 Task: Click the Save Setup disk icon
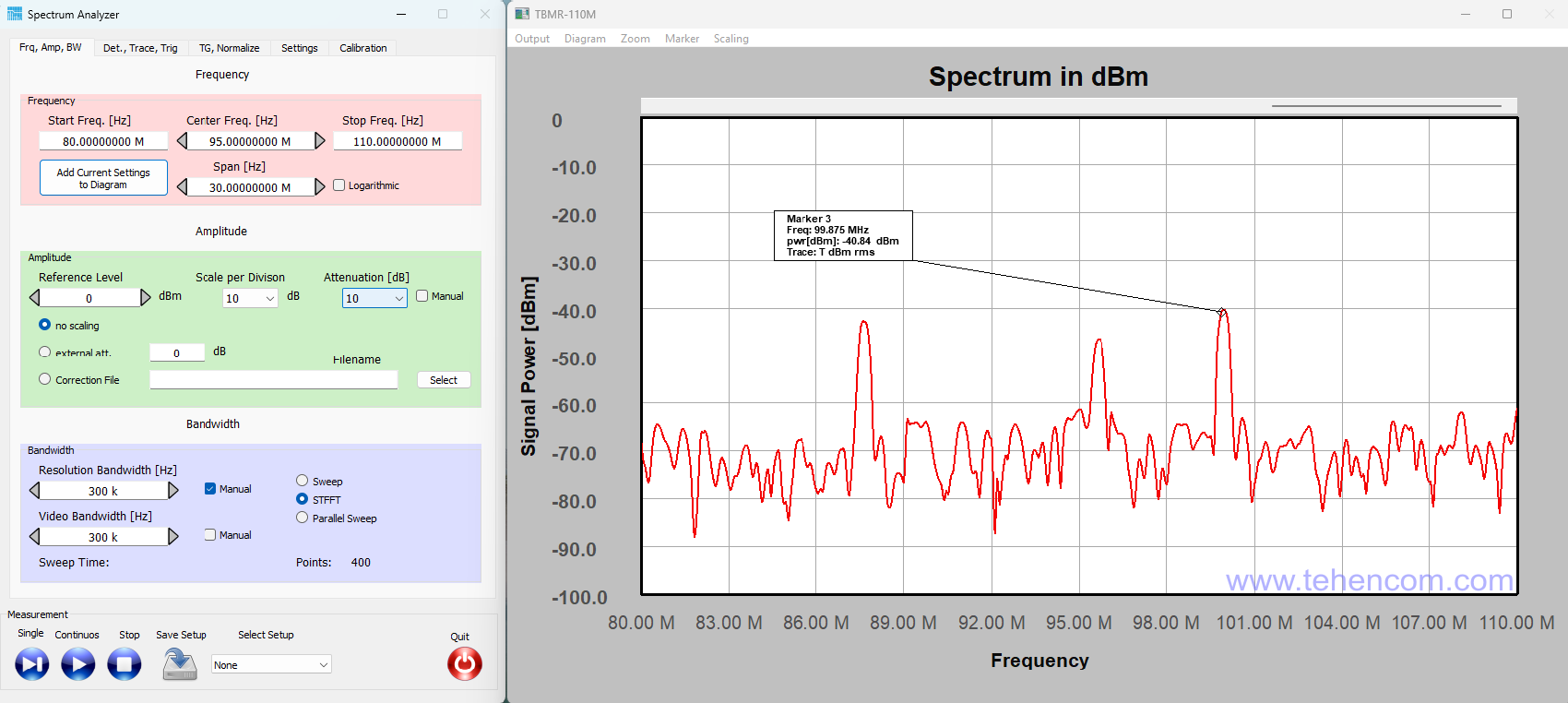click(x=180, y=663)
